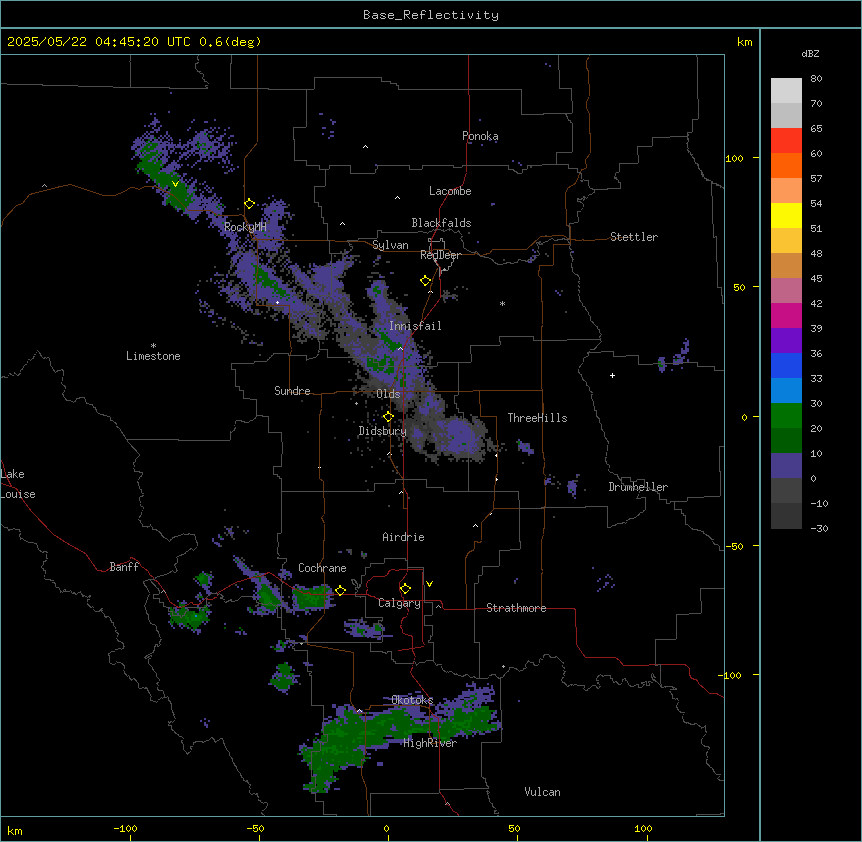The height and width of the screenshot is (842, 862).
Task: Click the Lacombe city label
Action: click(x=450, y=191)
